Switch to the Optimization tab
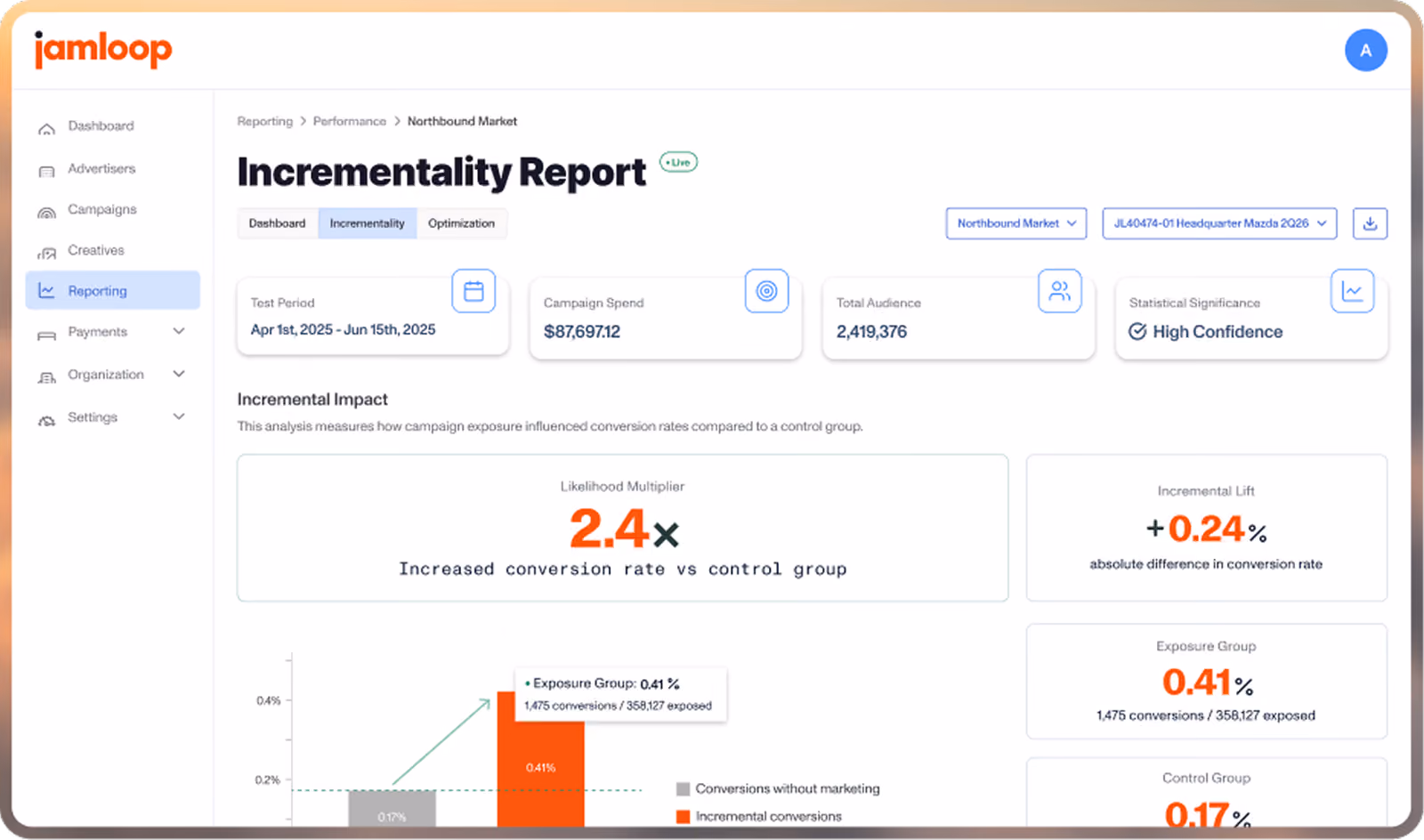 tap(461, 223)
